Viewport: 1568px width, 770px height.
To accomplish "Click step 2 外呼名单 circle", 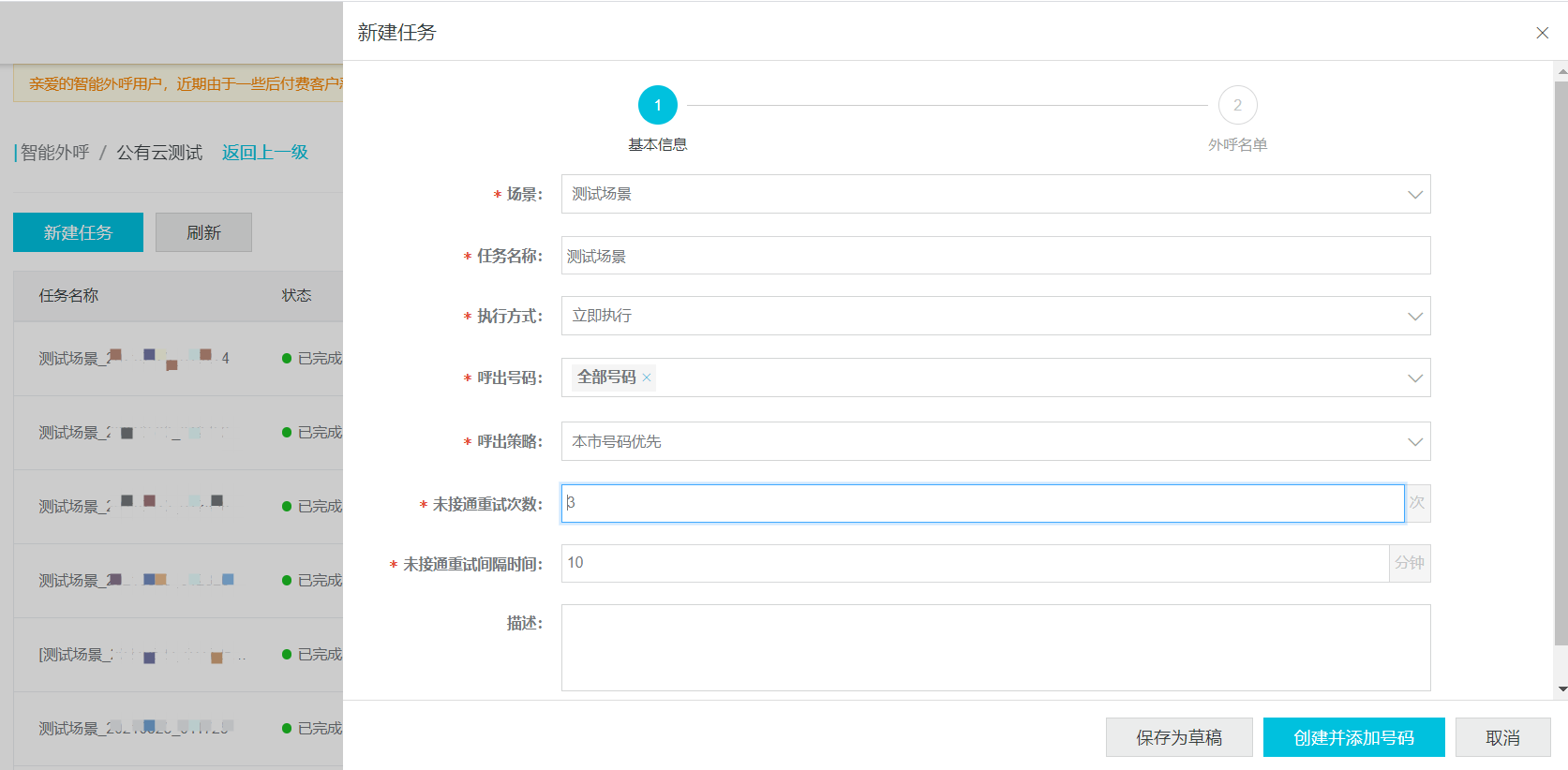I will (1237, 105).
